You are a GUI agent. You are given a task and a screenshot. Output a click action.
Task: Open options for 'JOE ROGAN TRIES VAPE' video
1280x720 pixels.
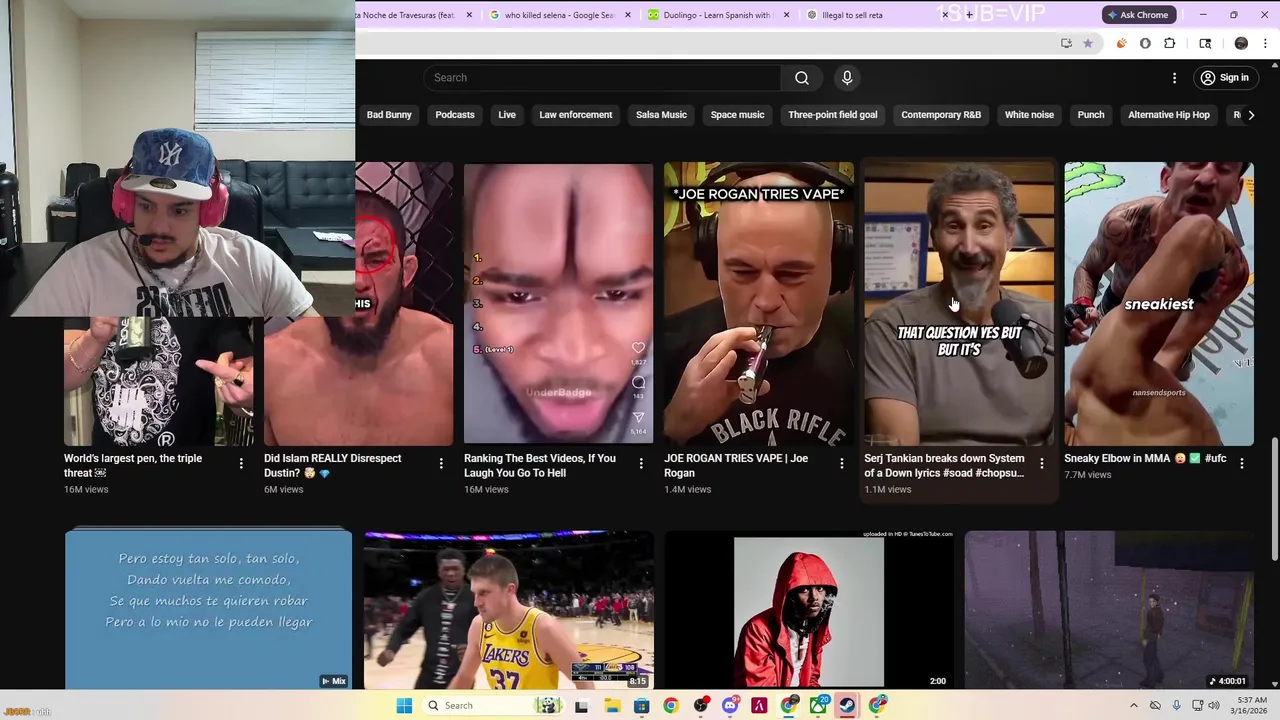pyautogui.click(x=841, y=463)
